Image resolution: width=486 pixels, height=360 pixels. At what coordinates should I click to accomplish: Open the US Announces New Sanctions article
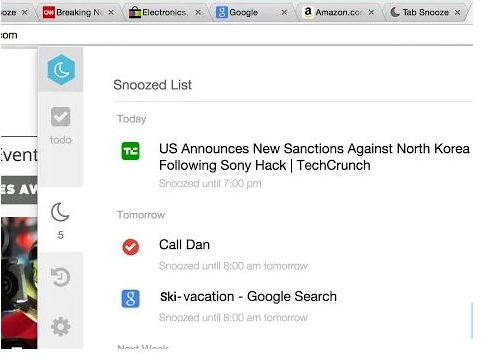click(314, 157)
